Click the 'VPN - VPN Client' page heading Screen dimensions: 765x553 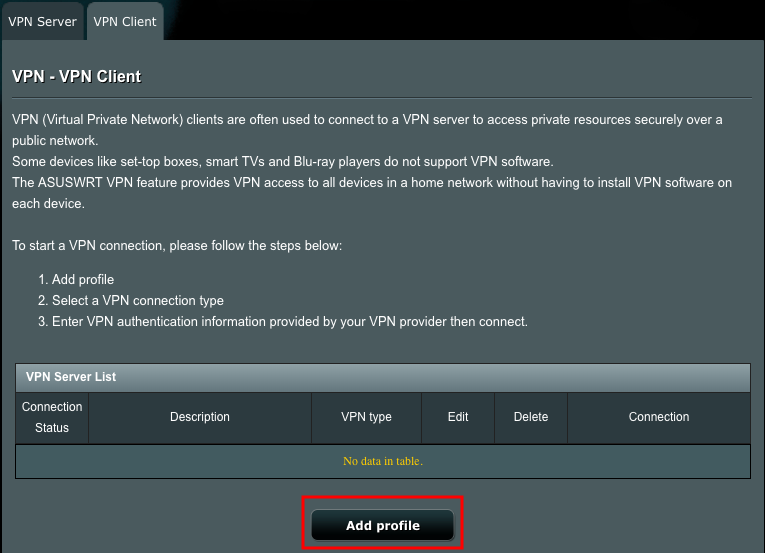(x=77, y=77)
